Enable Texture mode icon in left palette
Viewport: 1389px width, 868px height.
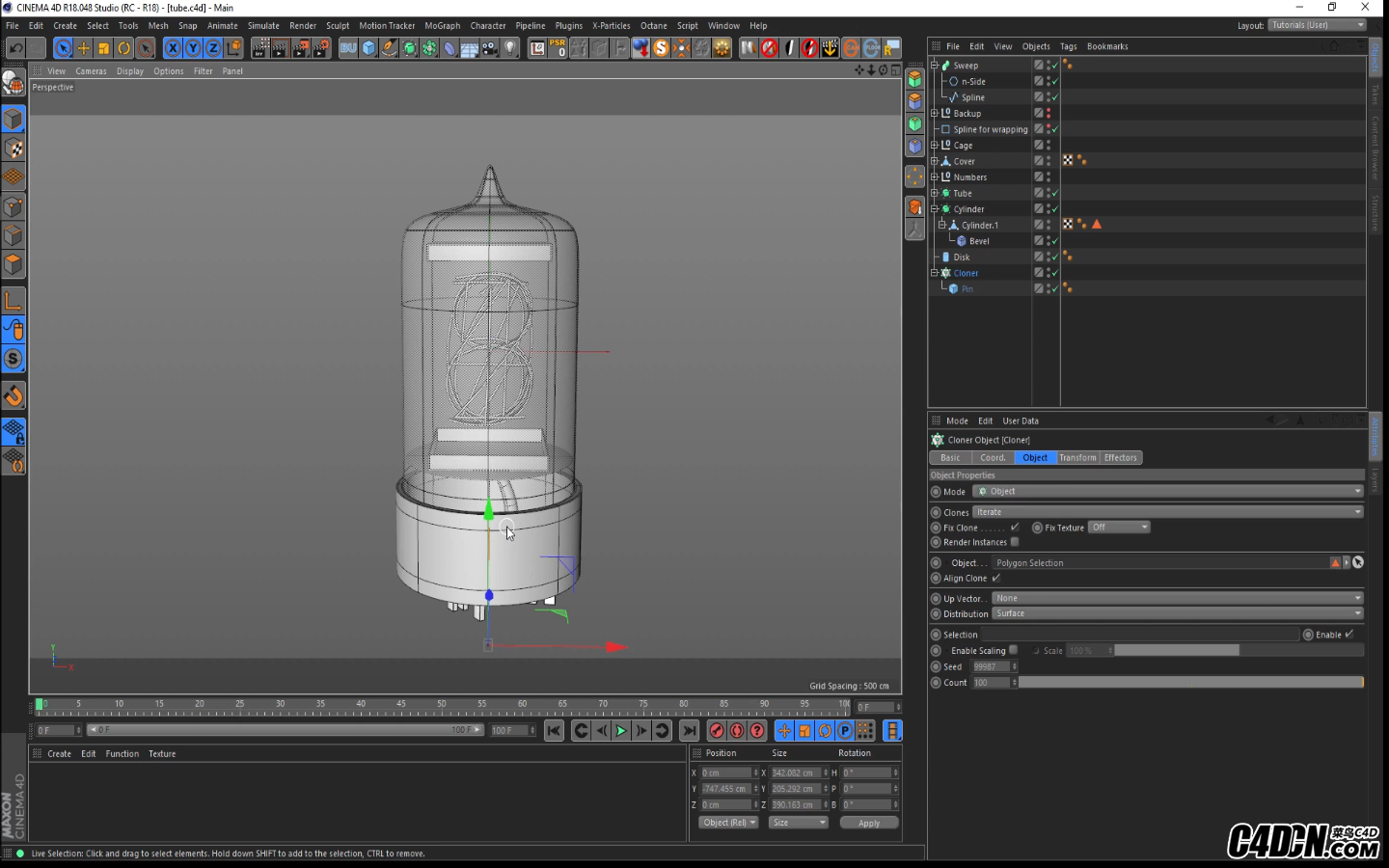coord(14,148)
